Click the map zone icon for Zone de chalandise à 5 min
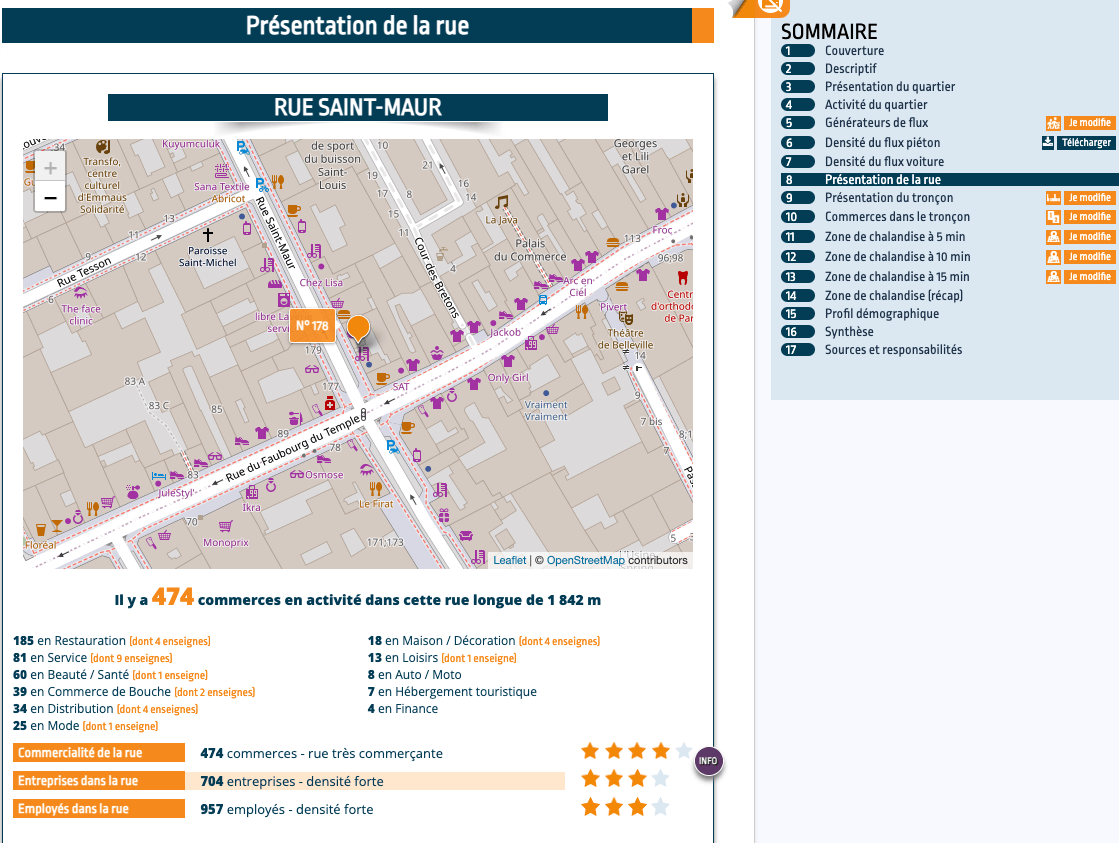This screenshot has width=1119, height=843. tap(1053, 236)
